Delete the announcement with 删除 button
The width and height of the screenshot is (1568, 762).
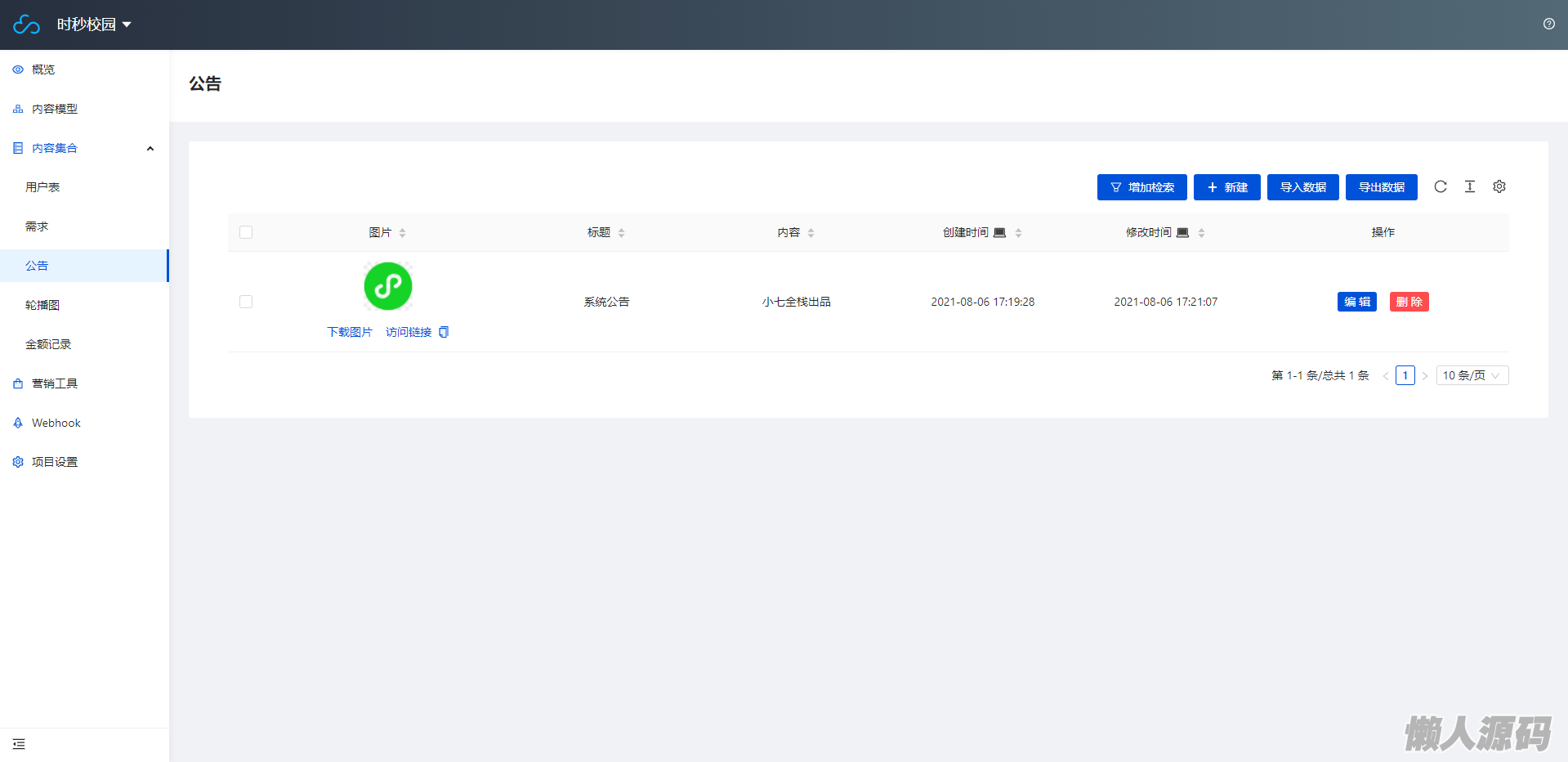[1409, 302]
